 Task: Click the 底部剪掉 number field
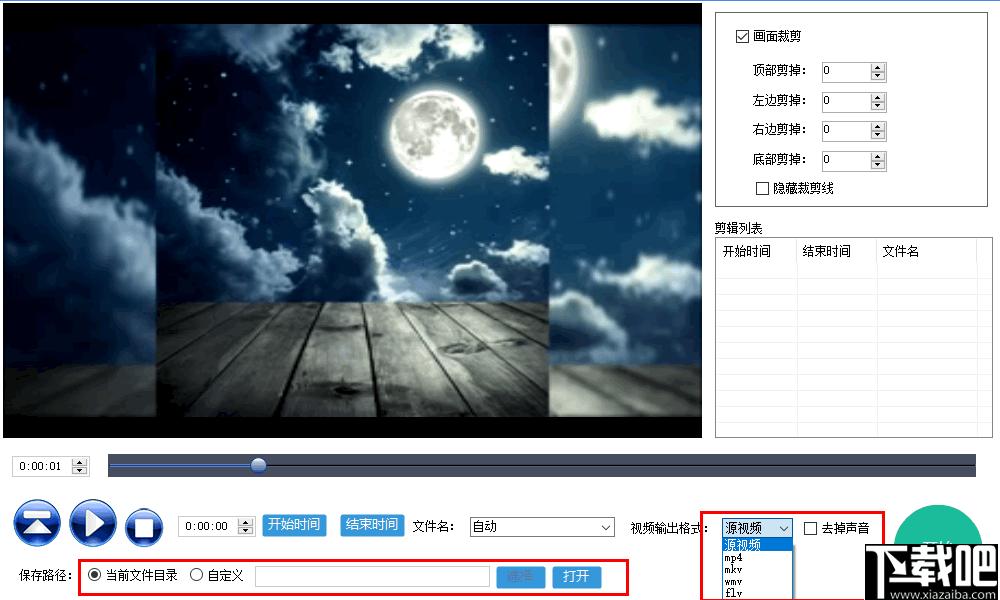tap(845, 160)
